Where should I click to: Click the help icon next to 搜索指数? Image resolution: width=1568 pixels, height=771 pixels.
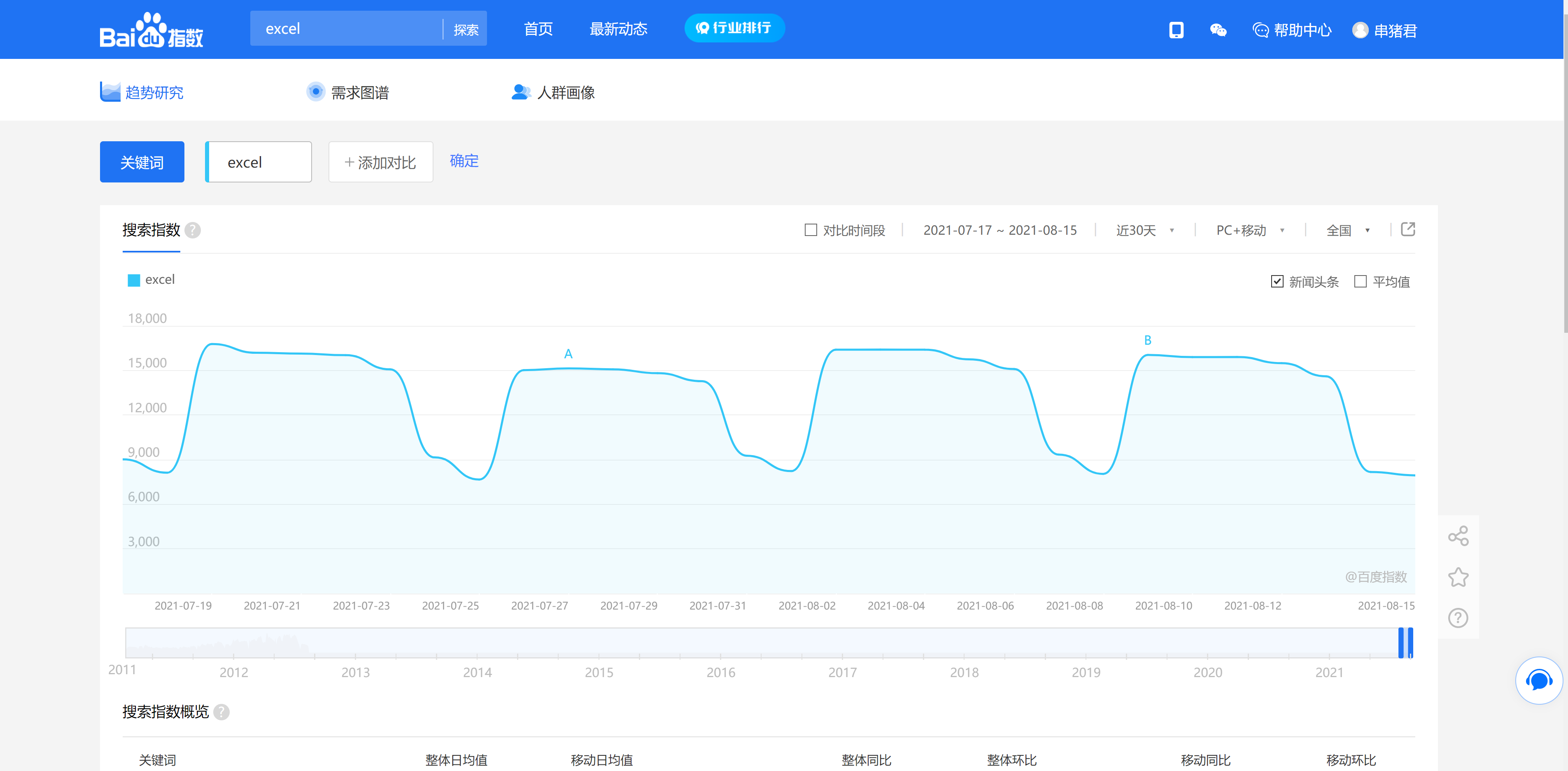192,230
